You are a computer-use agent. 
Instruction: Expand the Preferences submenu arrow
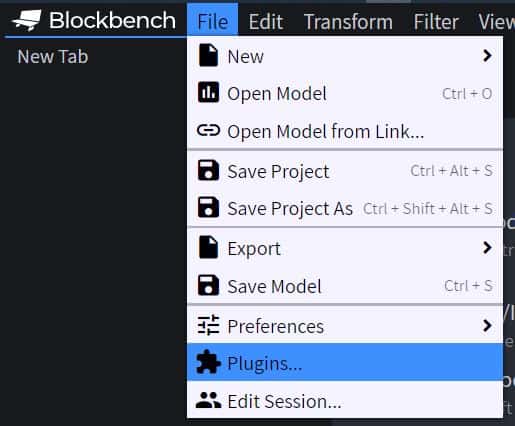pyautogui.click(x=487, y=325)
